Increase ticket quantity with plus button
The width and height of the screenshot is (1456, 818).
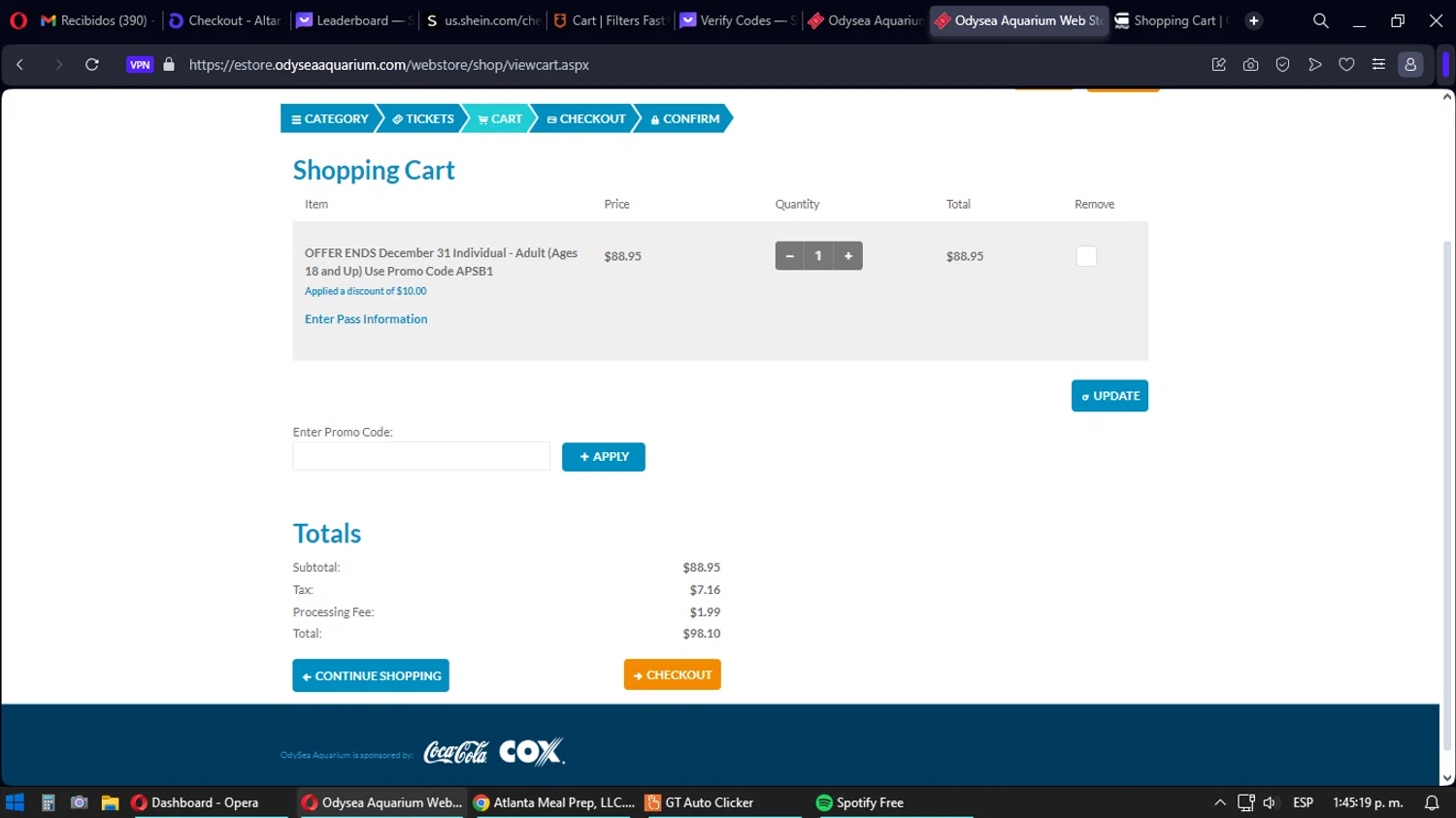pos(847,256)
